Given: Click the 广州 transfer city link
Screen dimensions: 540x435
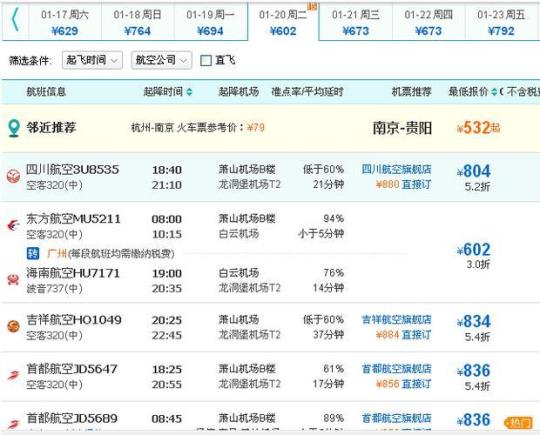Looking at the screenshot, I should point(56,254).
